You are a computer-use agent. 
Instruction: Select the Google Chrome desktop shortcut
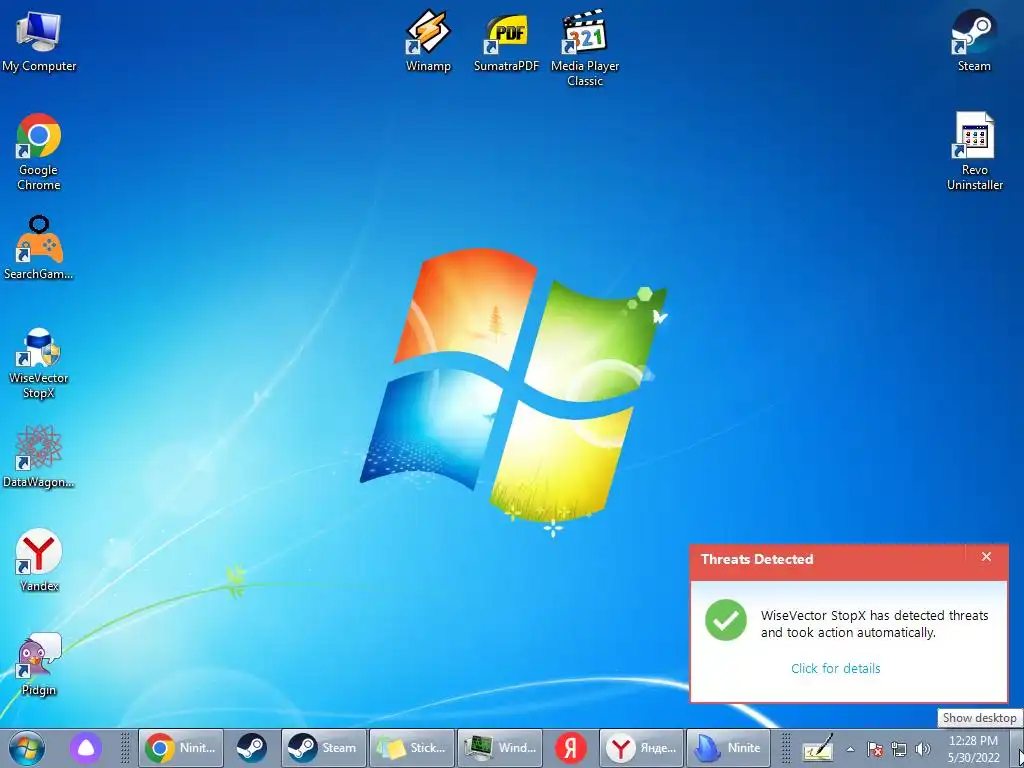(x=39, y=152)
